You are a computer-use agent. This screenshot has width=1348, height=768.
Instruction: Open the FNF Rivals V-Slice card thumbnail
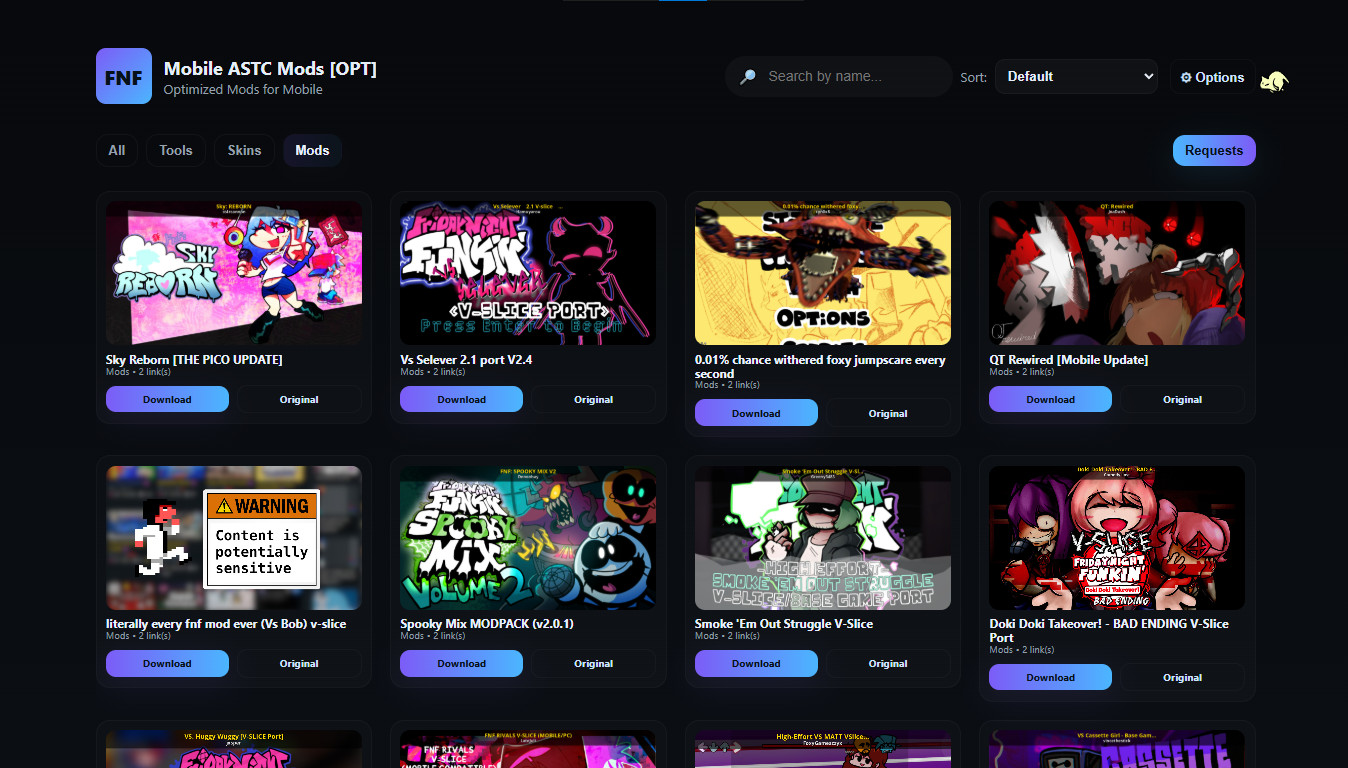click(528, 749)
